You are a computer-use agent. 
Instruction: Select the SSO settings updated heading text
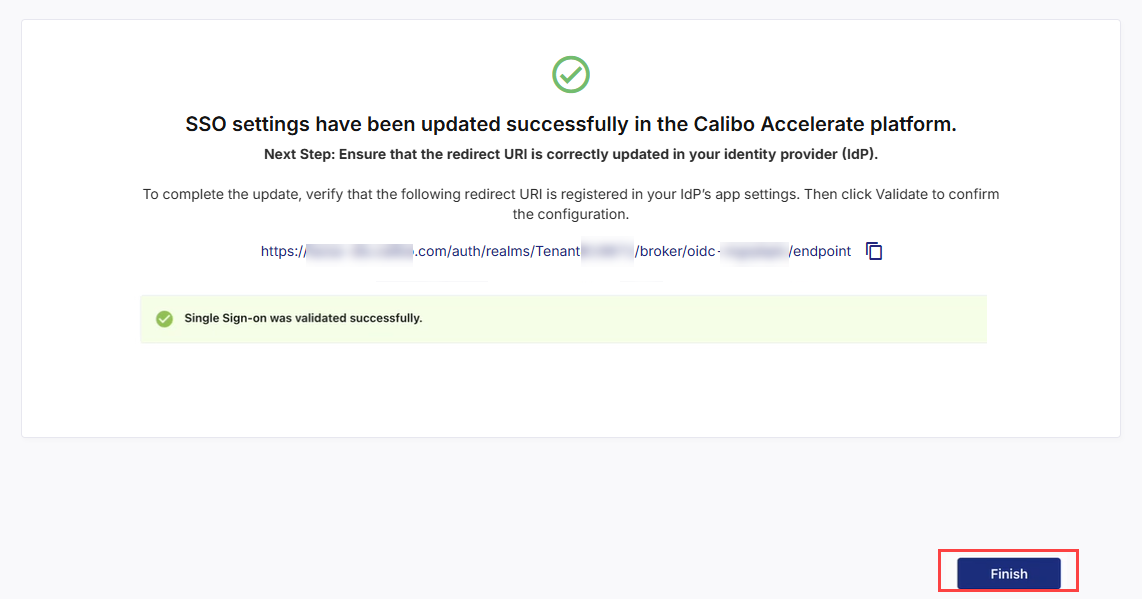[571, 123]
